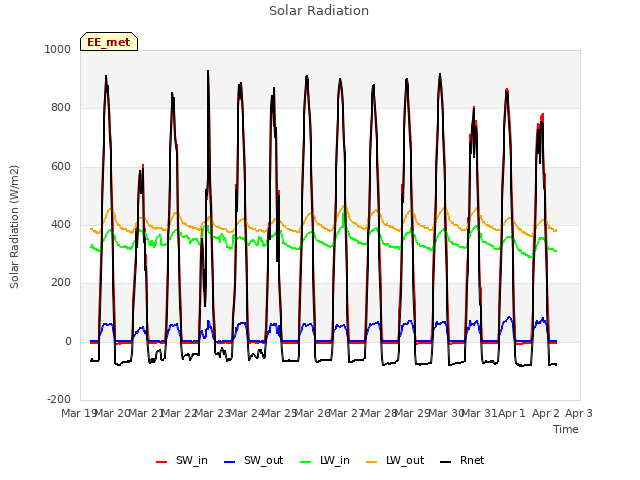
Task: Click the green LW_in legend swatch
Action: 306,462
